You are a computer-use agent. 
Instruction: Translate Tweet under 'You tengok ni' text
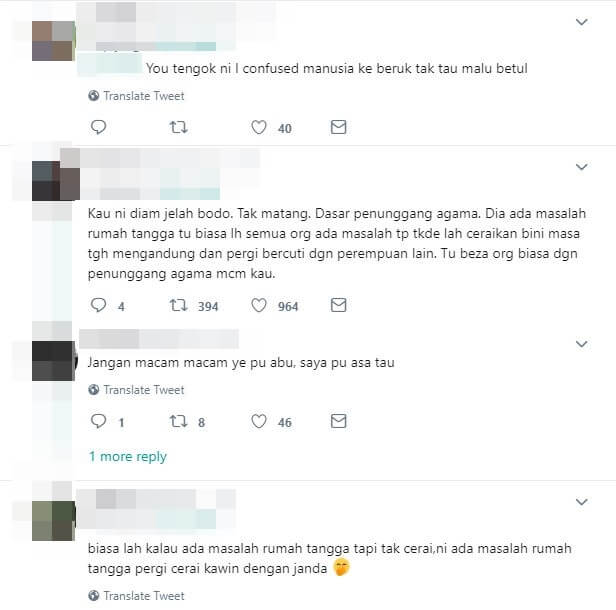(136, 96)
